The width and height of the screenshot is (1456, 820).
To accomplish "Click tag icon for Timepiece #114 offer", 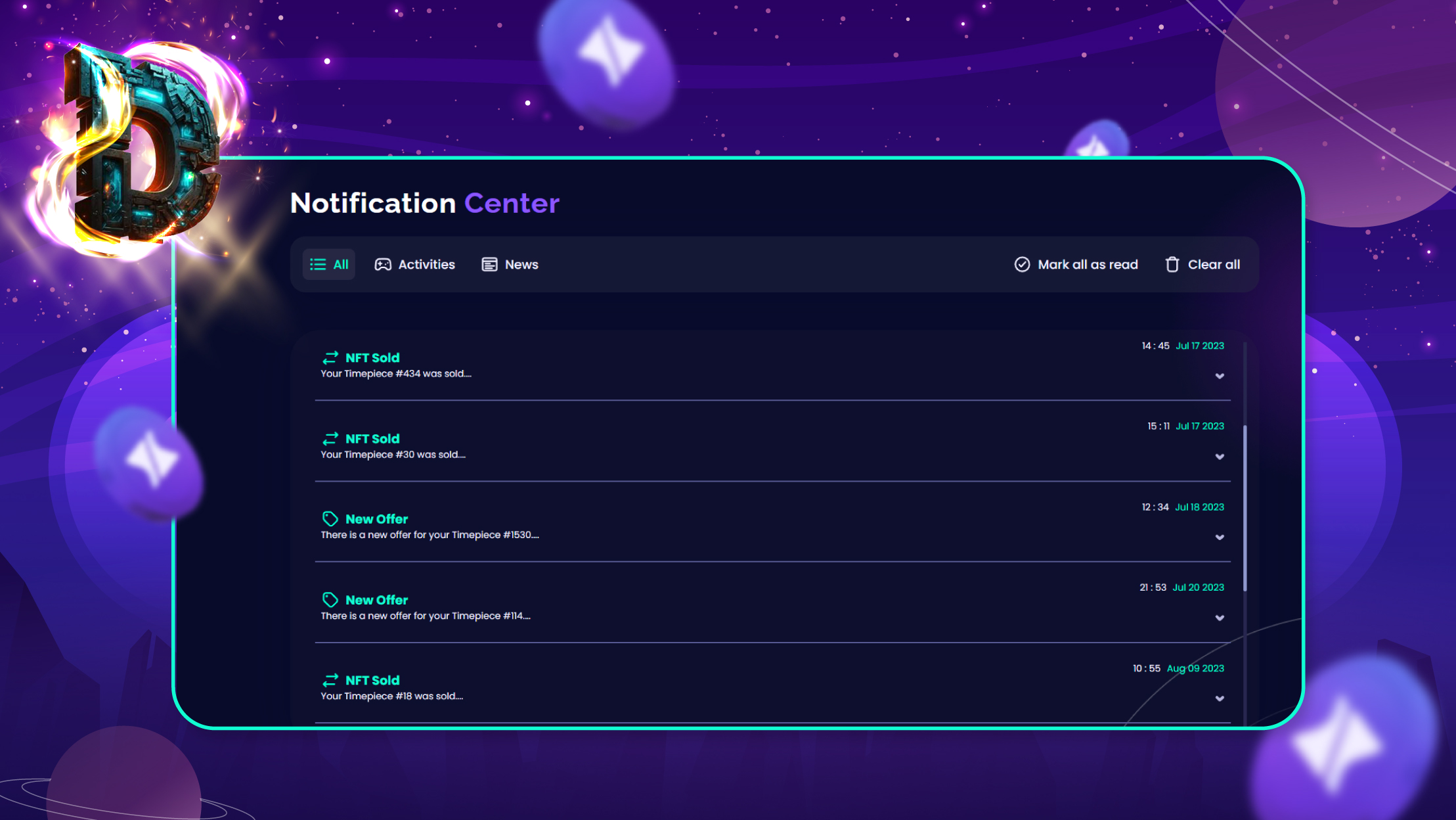I will click(330, 600).
